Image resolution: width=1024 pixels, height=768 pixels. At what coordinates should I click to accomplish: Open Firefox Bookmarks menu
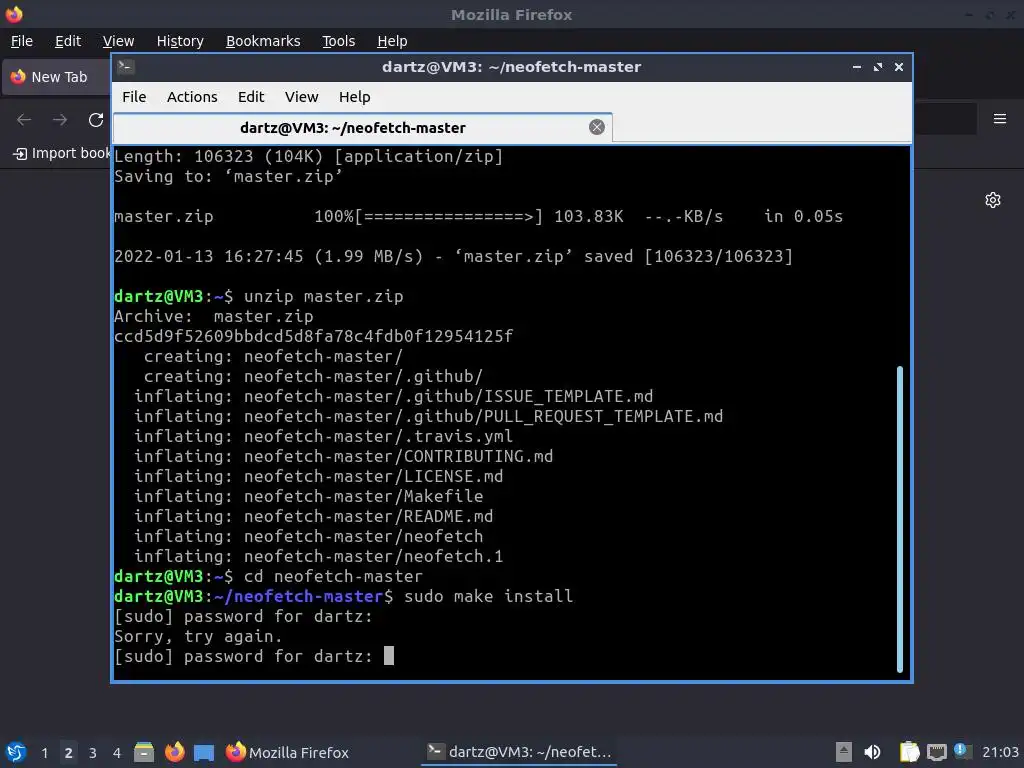[x=263, y=41]
